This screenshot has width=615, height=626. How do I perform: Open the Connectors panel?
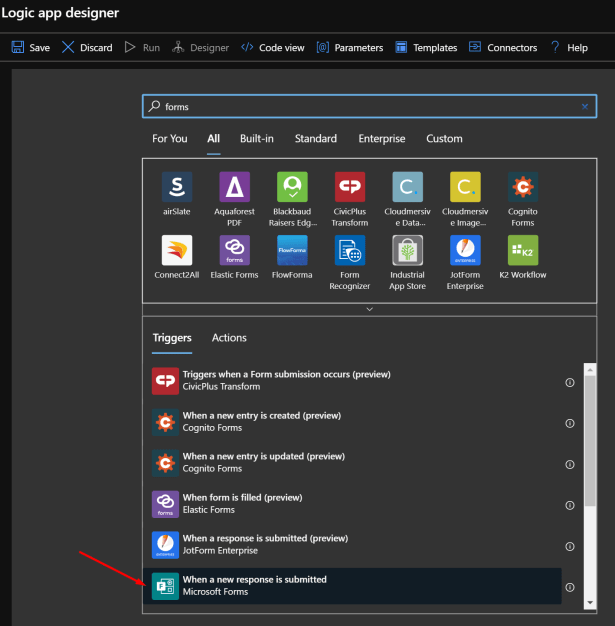(x=503, y=48)
